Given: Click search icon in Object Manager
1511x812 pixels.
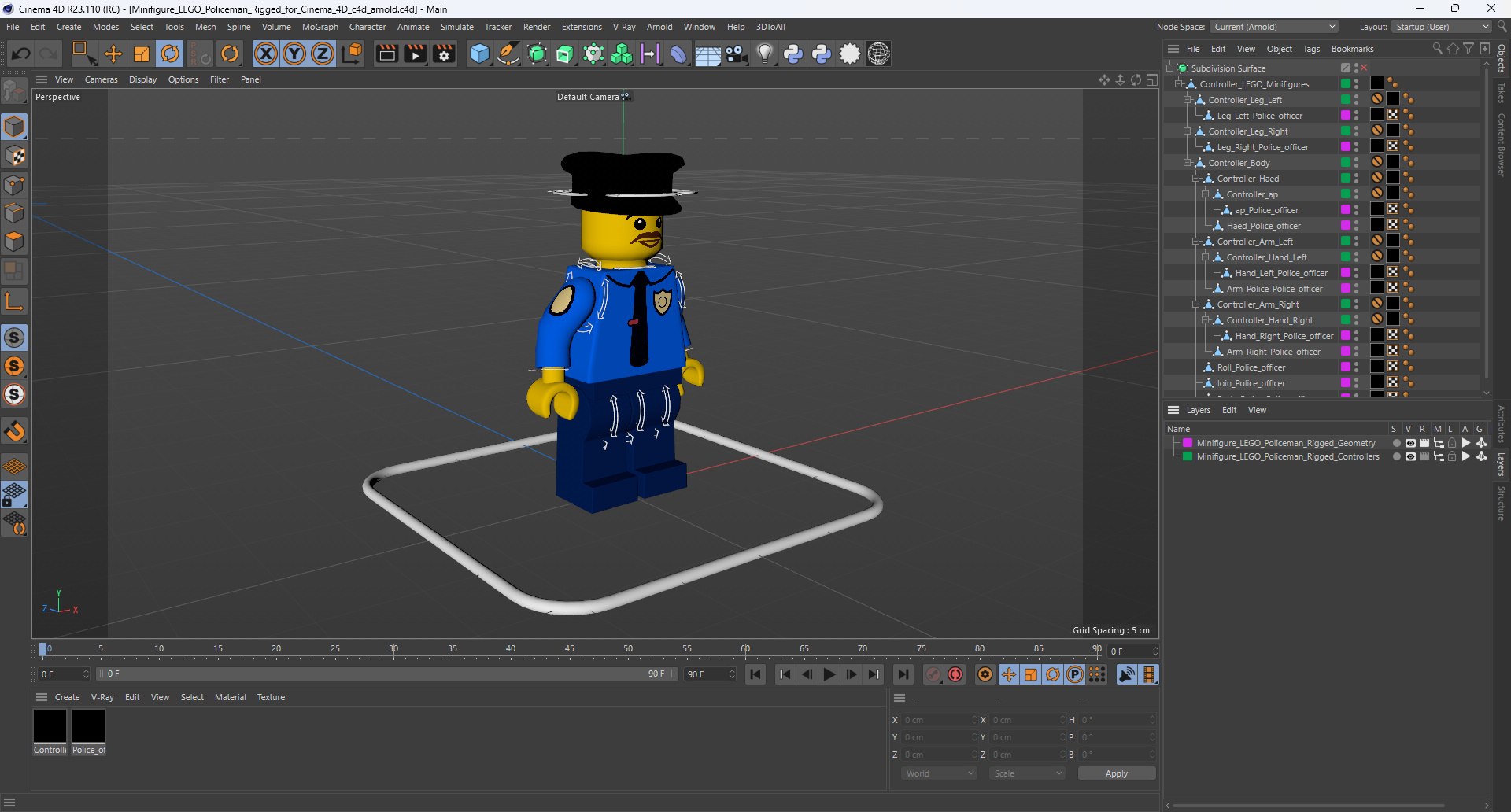Looking at the screenshot, I should pyautogui.click(x=1437, y=49).
